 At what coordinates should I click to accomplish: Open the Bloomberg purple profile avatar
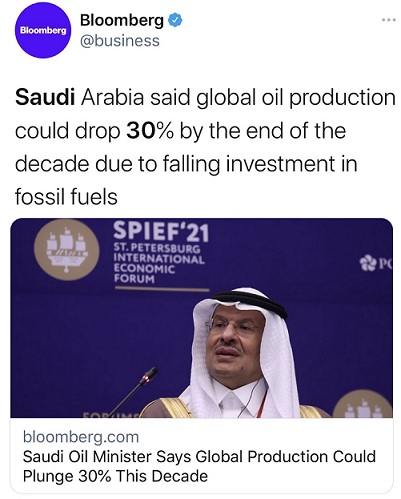click(43, 31)
